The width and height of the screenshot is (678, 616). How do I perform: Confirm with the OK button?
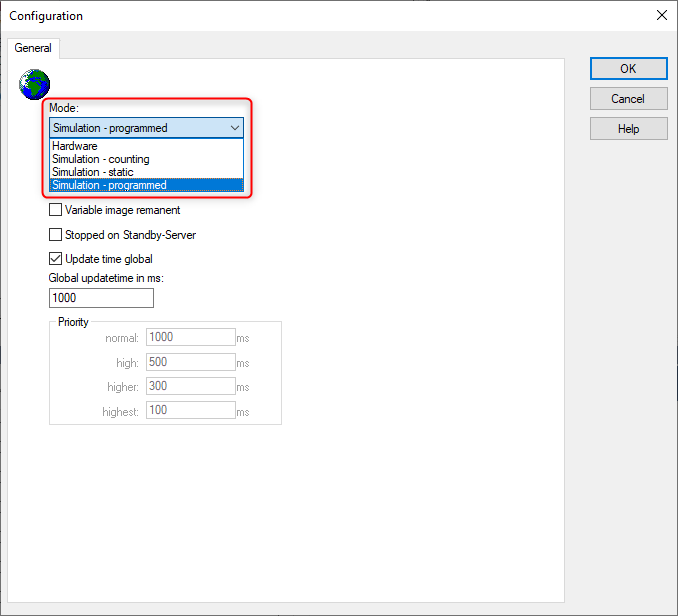click(629, 68)
